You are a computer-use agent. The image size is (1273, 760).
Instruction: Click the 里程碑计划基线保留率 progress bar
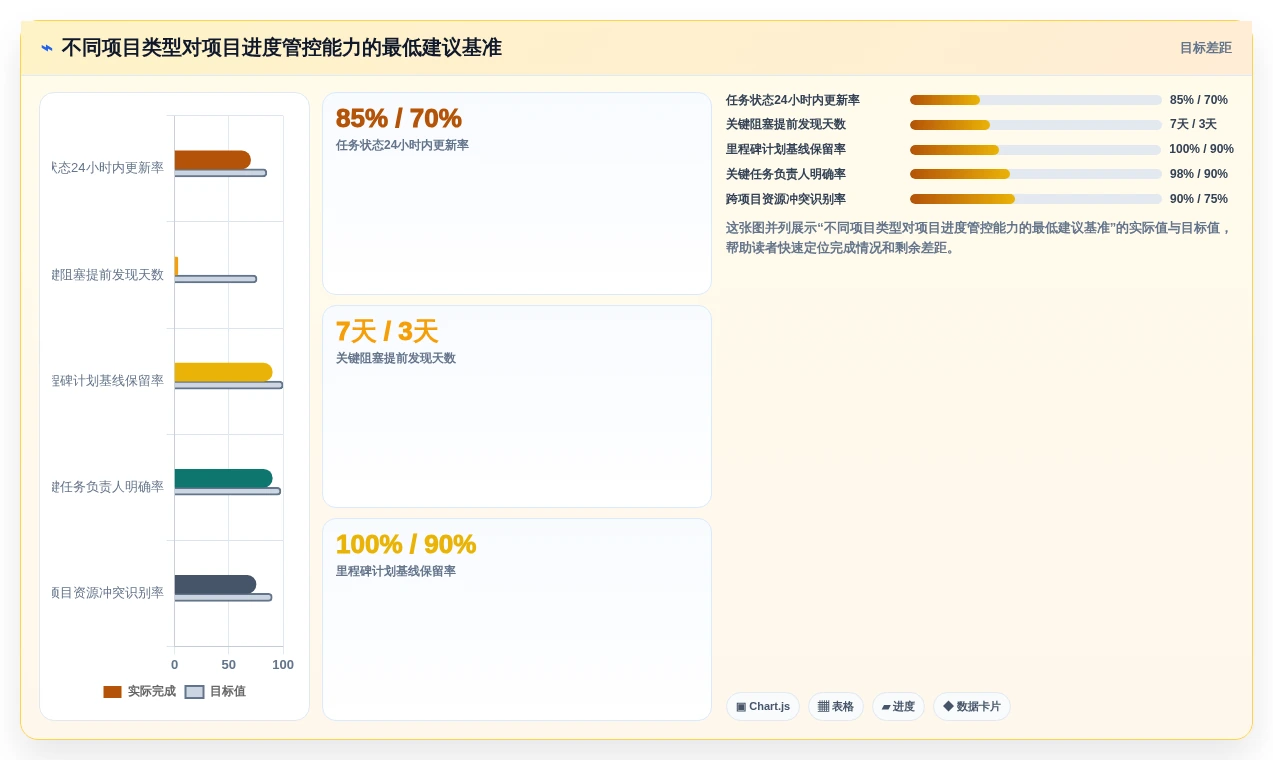(x=1035, y=150)
